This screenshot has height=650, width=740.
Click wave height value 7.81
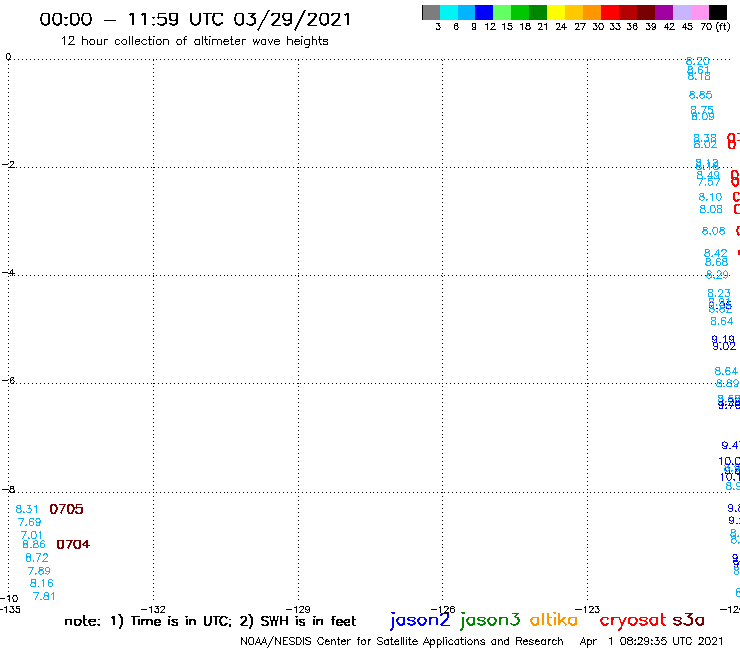pyautogui.click(x=44, y=596)
